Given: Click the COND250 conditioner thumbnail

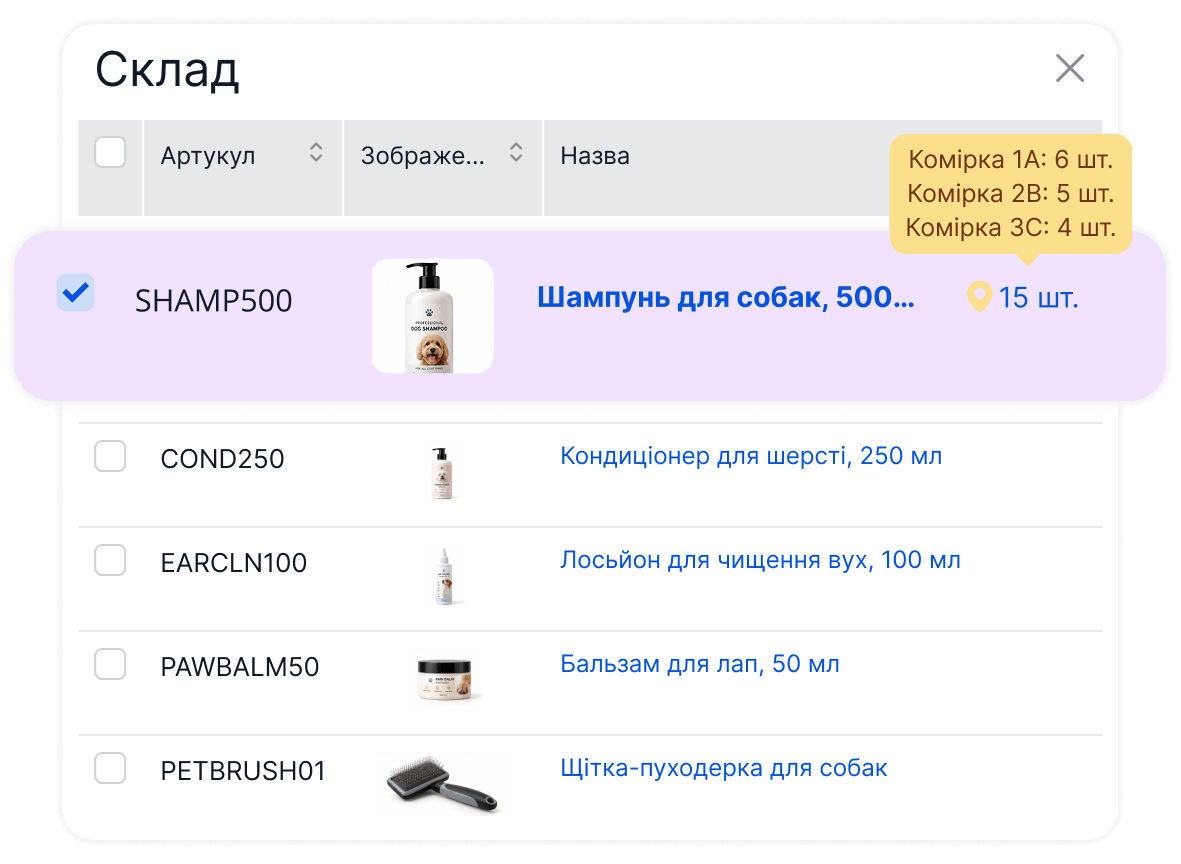Looking at the screenshot, I should (442, 473).
